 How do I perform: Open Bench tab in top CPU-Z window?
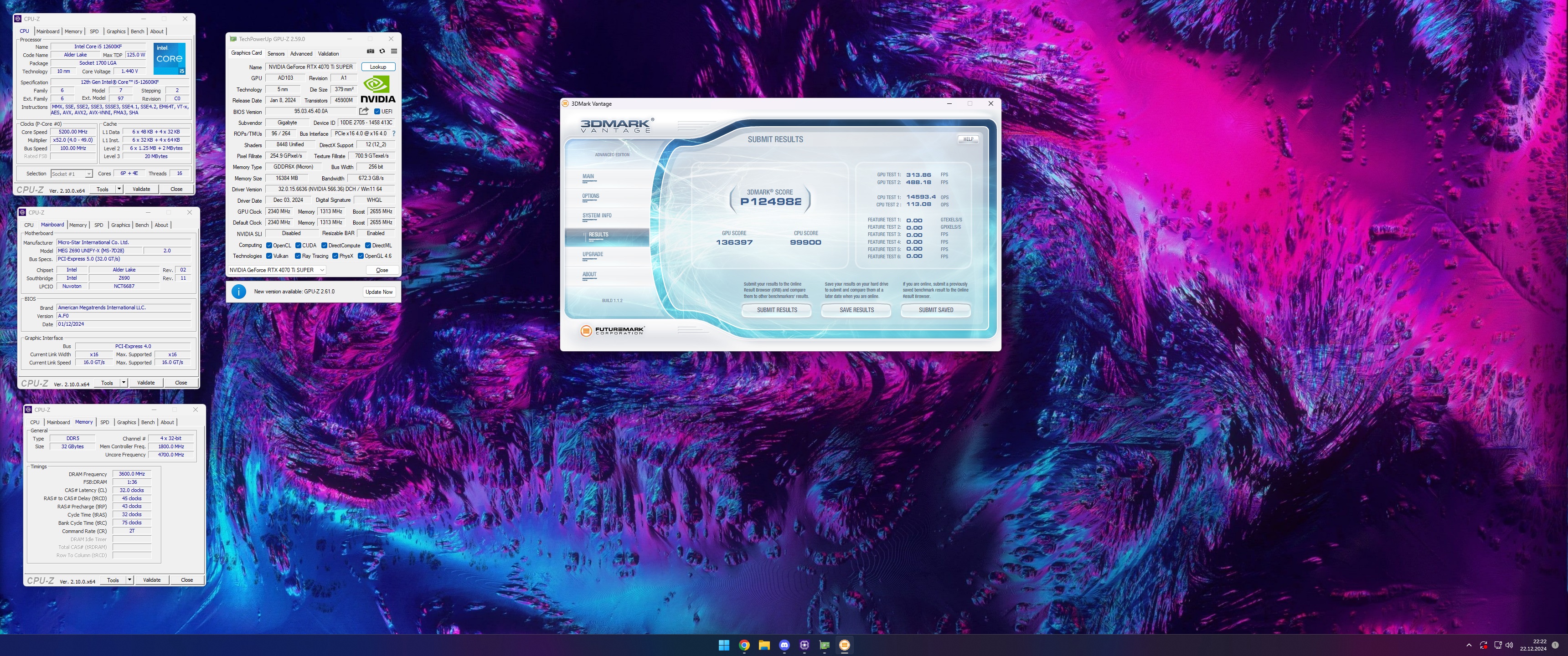coord(138,31)
